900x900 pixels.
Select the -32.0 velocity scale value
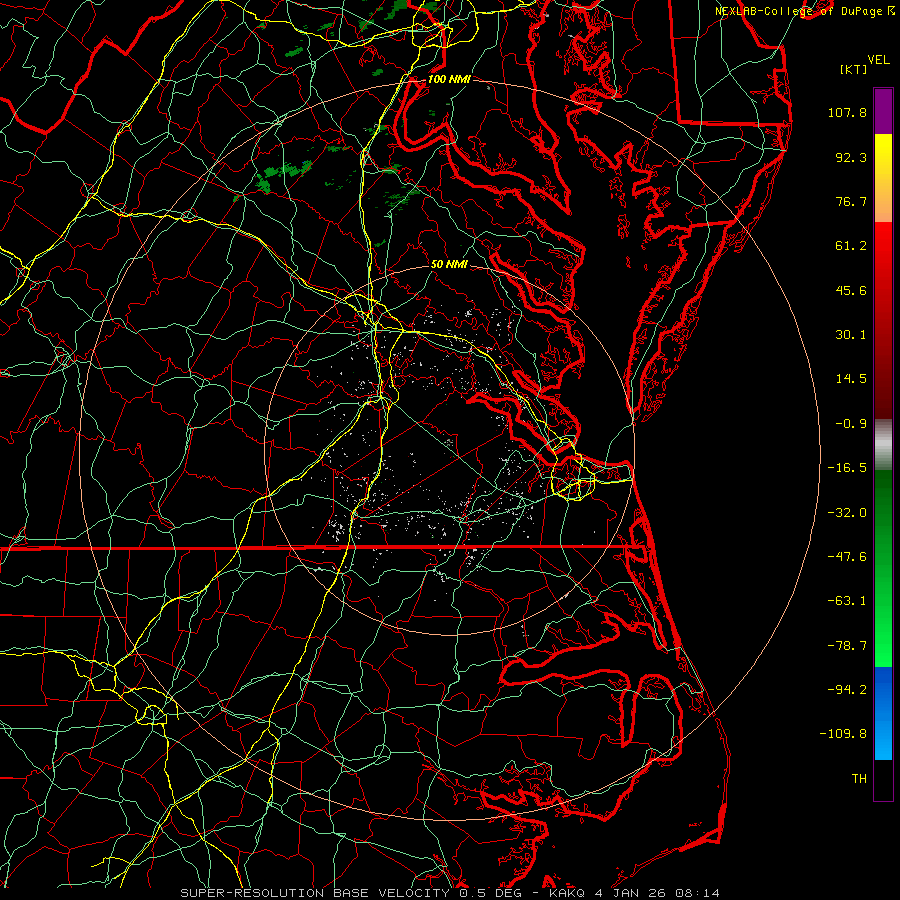click(847, 513)
